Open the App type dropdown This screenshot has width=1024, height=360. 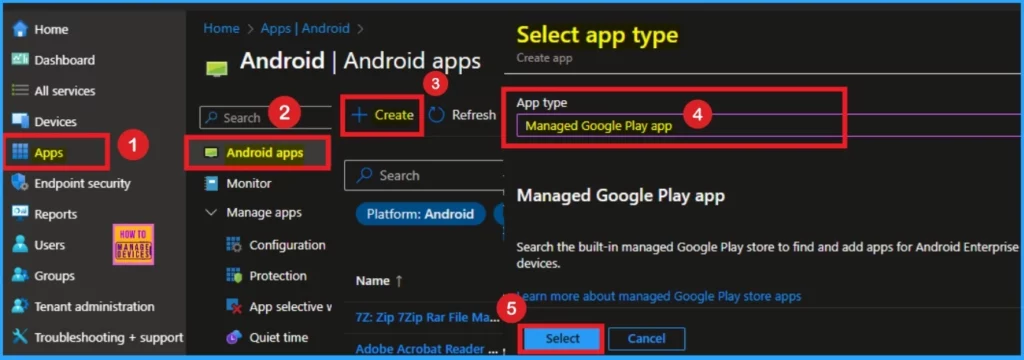click(770, 126)
